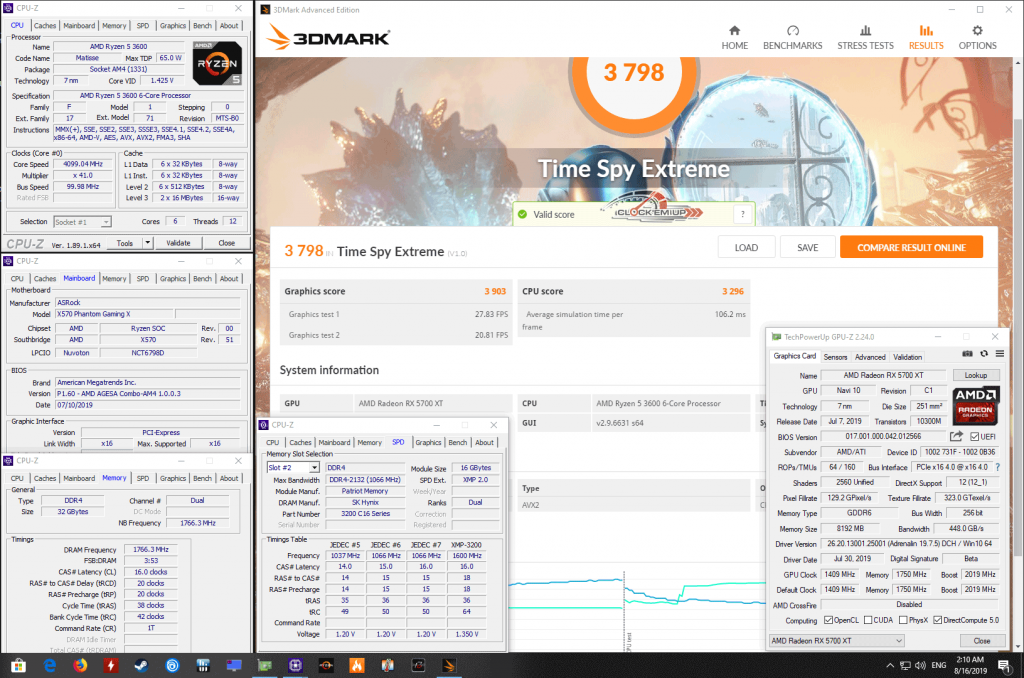Click the GPU-Z refresh icon

(x=984, y=354)
